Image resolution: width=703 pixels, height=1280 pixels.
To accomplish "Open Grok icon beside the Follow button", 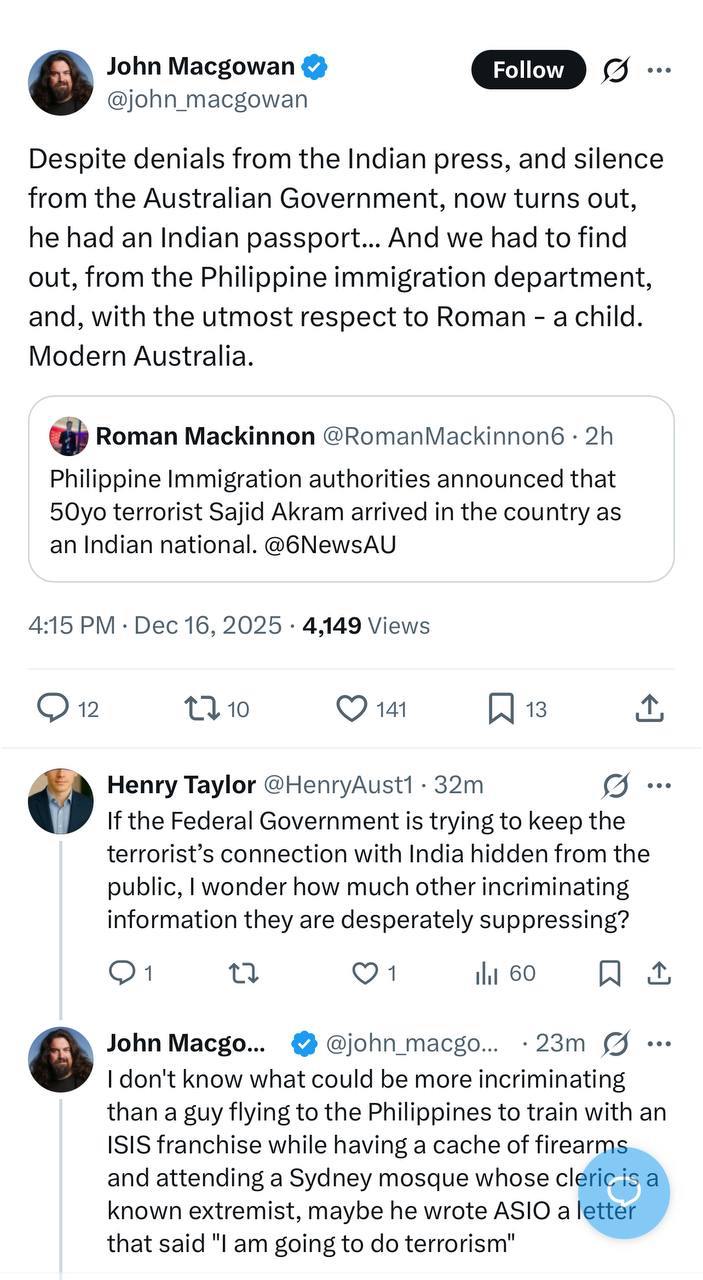I will (x=616, y=70).
